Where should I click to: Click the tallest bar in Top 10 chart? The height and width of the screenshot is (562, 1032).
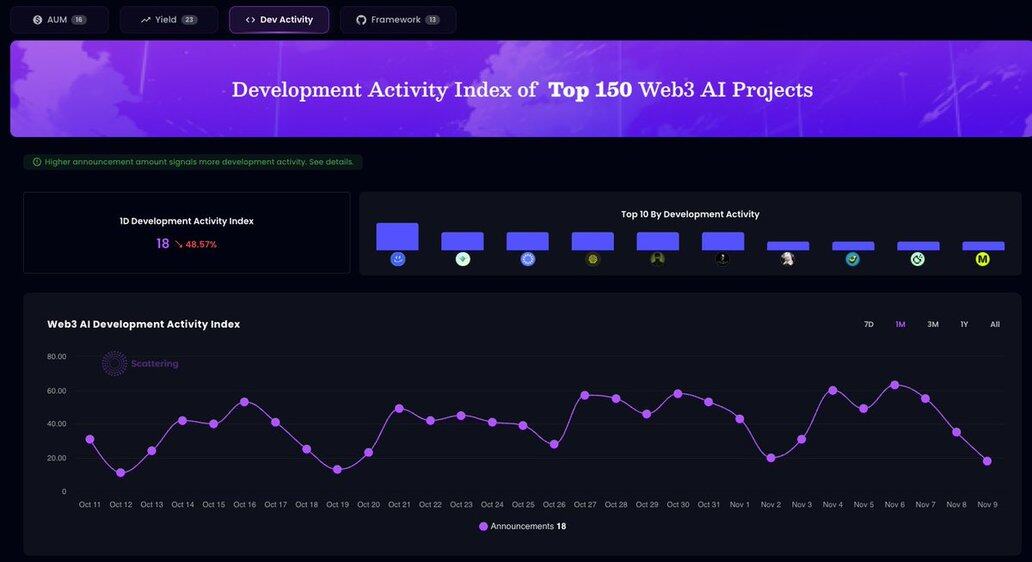tap(397, 237)
